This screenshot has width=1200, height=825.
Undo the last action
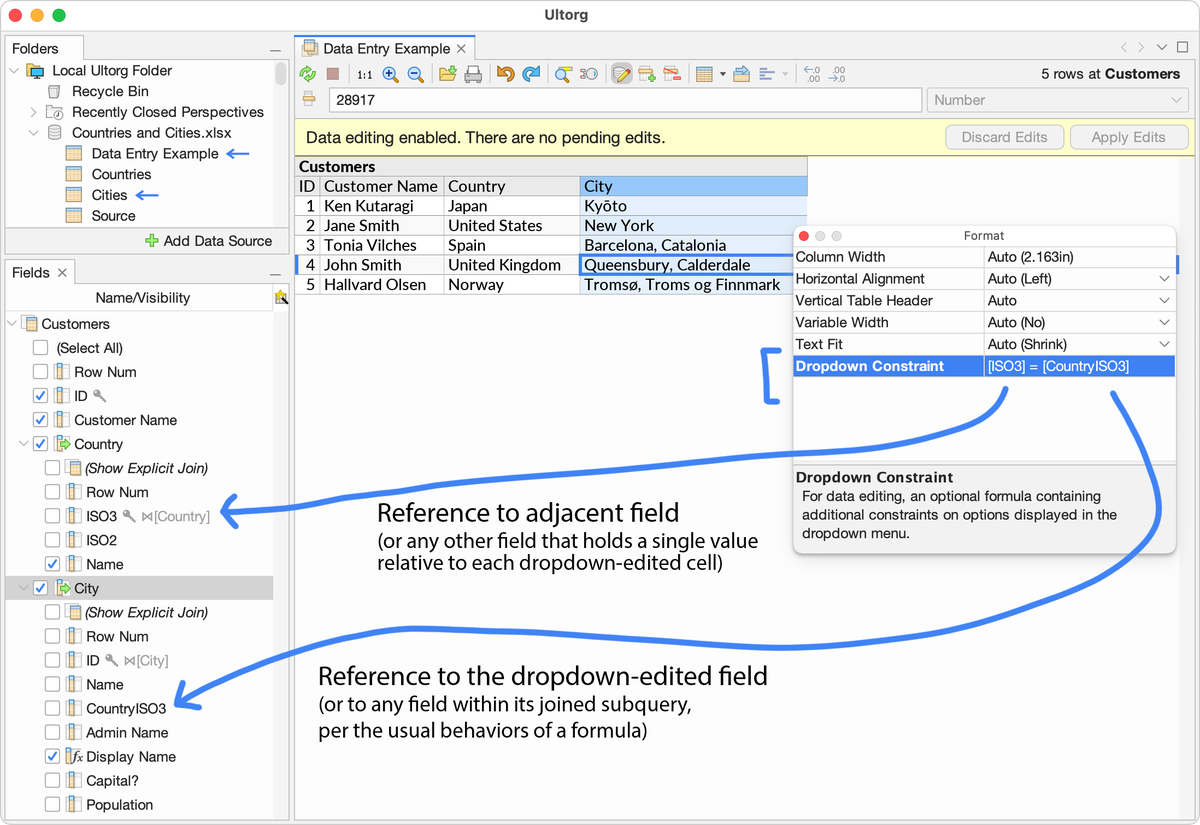(506, 74)
